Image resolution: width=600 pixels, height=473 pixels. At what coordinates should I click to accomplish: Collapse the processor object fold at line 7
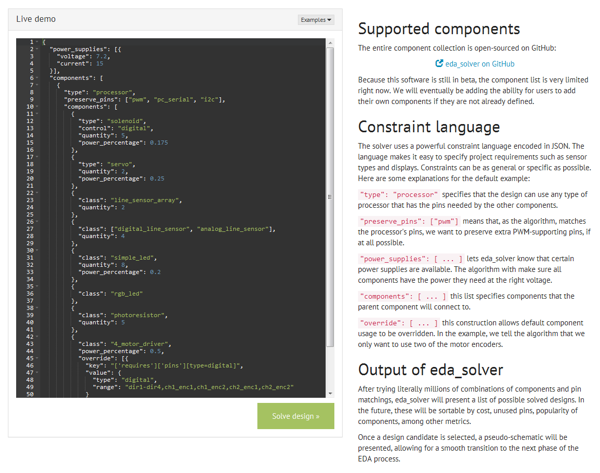click(x=37, y=85)
